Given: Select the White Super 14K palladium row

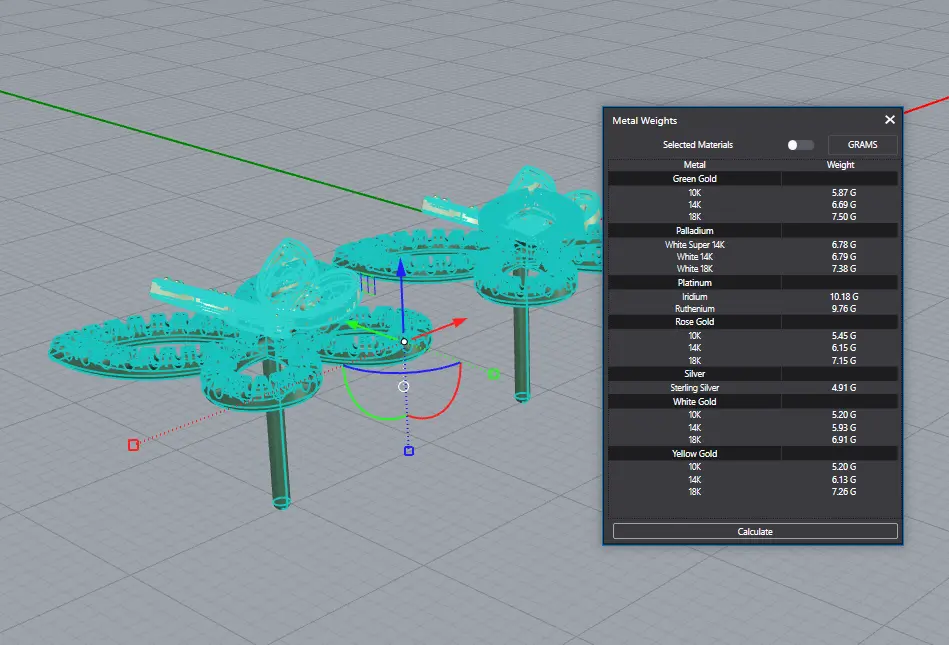Looking at the screenshot, I should [x=694, y=244].
